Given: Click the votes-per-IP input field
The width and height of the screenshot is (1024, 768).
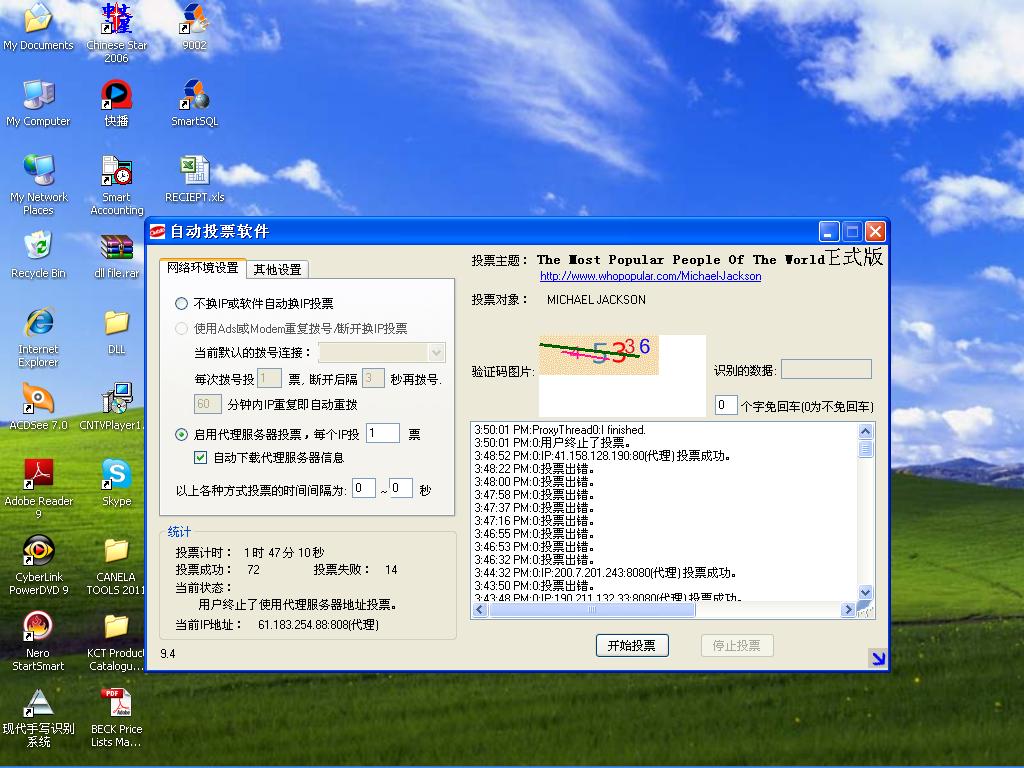Looking at the screenshot, I should click(x=382, y=434).
